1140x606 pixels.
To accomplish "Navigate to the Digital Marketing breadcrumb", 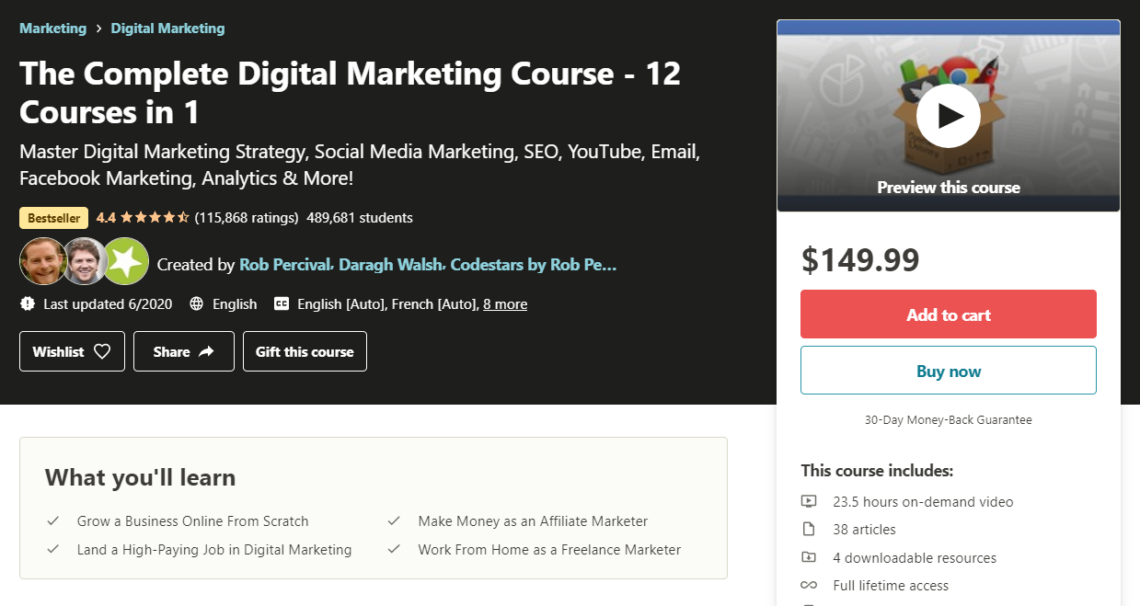I will (x=167, y=28).
